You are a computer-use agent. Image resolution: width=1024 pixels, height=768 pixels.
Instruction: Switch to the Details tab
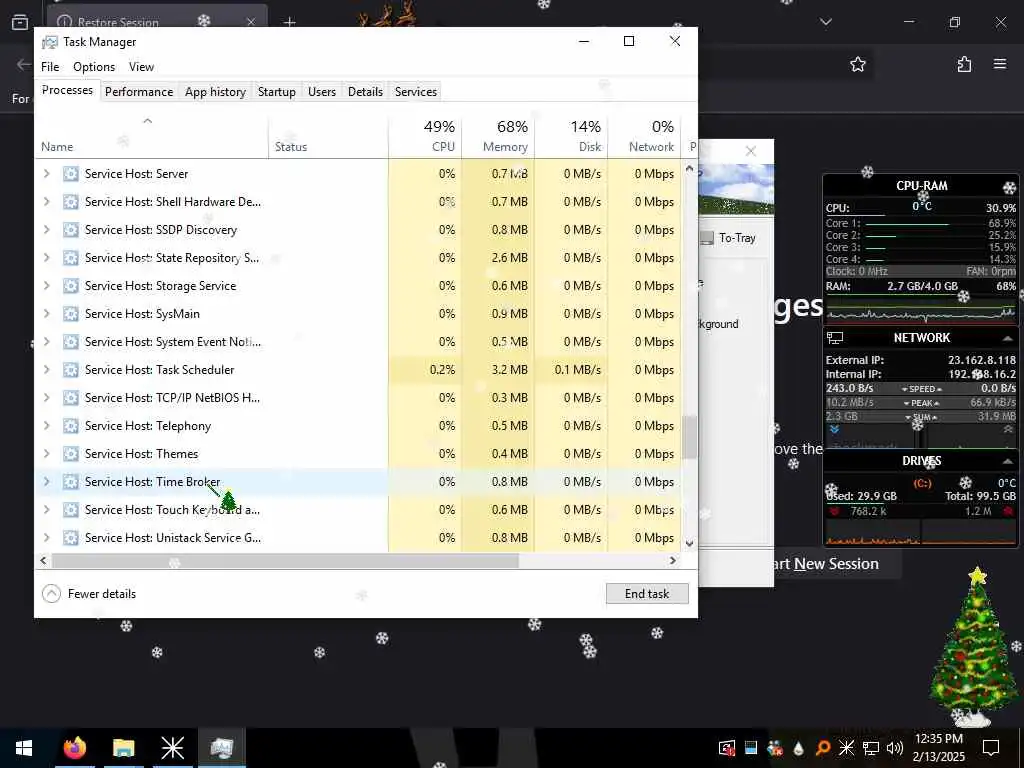[365, 92]
